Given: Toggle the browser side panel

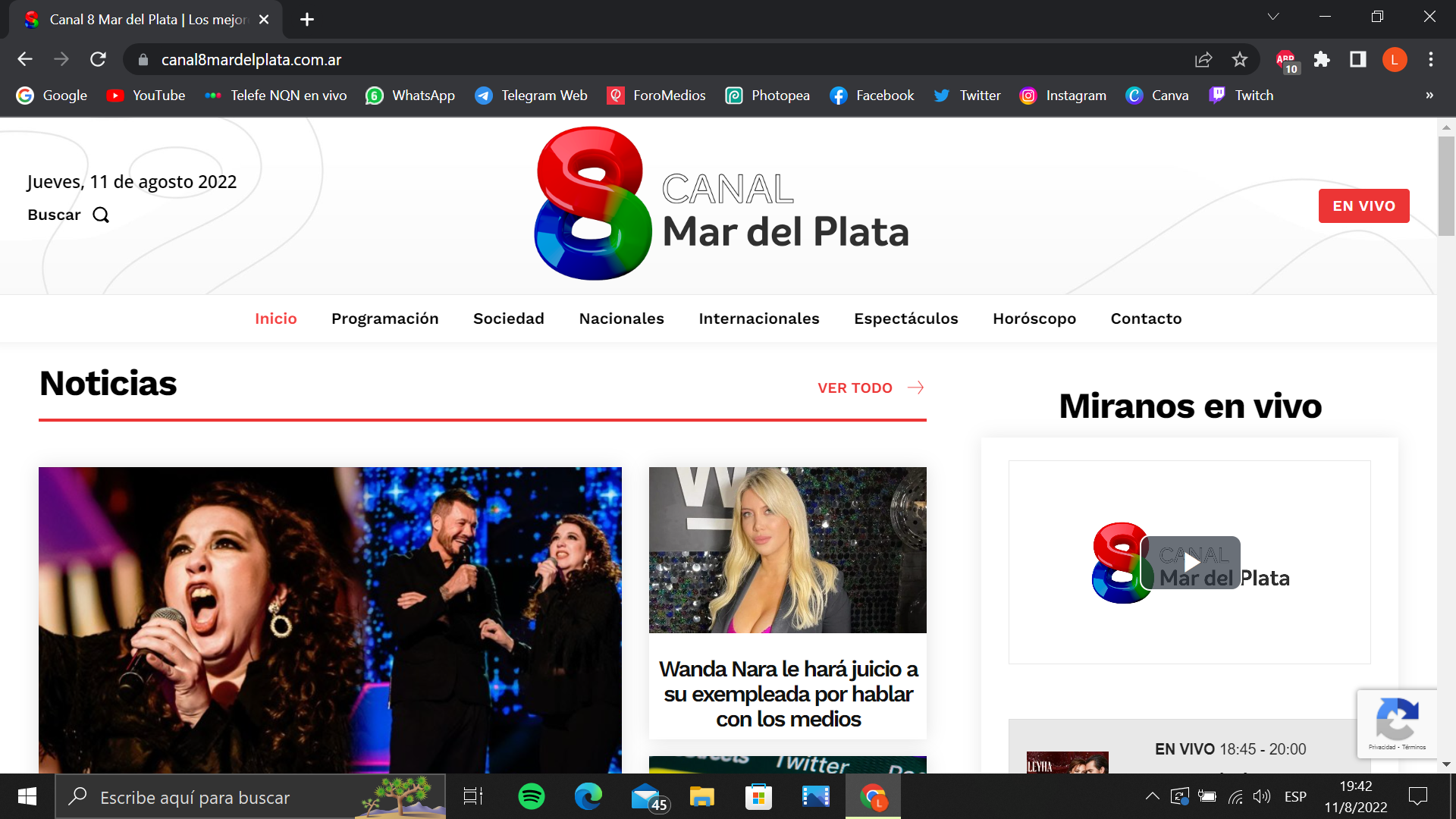Looking at the screenshot, I should (x=1358, y=59).
